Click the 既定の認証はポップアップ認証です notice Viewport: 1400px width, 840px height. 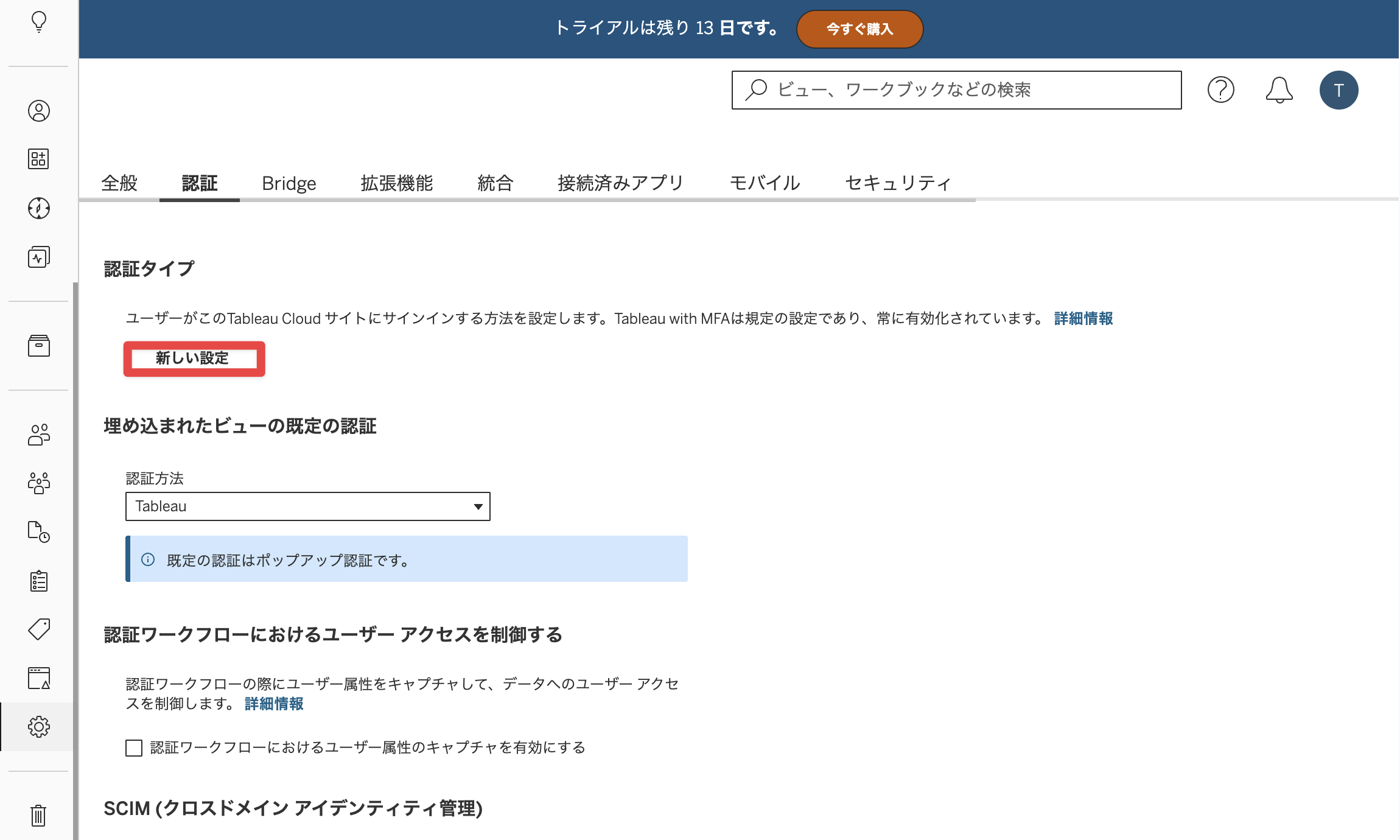pyautogui.click(x=407, y=559)
